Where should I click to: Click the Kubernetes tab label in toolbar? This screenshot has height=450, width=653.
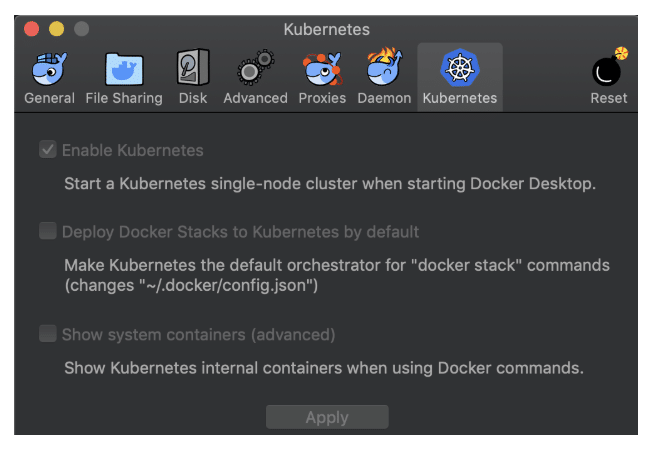click(x=460, y=98)
